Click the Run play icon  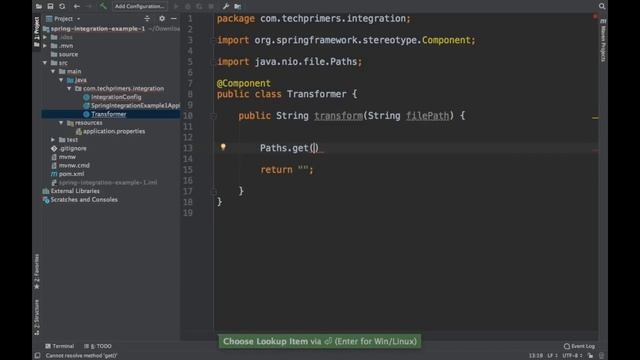click(x=176, y=6)
